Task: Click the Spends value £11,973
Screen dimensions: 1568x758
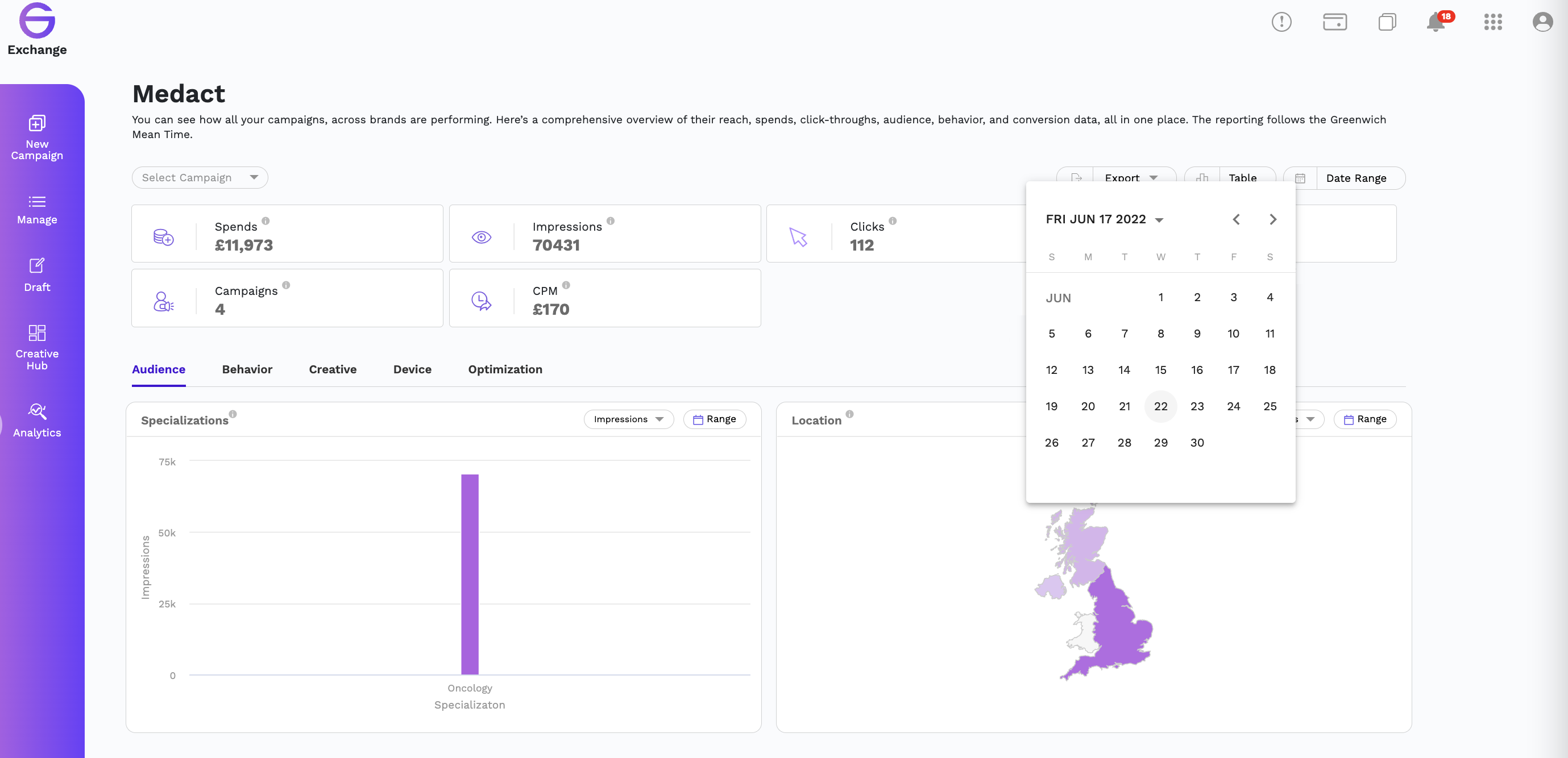Action: [x=243, y=245]
